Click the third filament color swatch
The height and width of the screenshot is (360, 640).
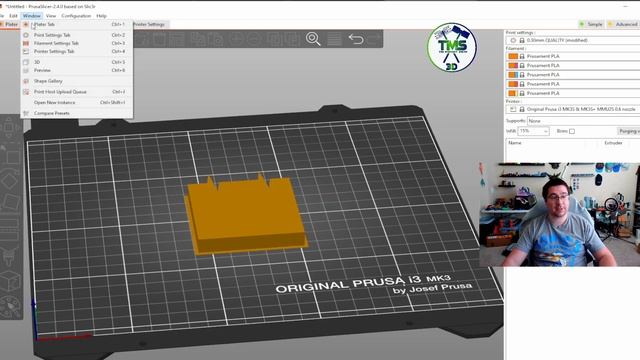click(513, 75)
